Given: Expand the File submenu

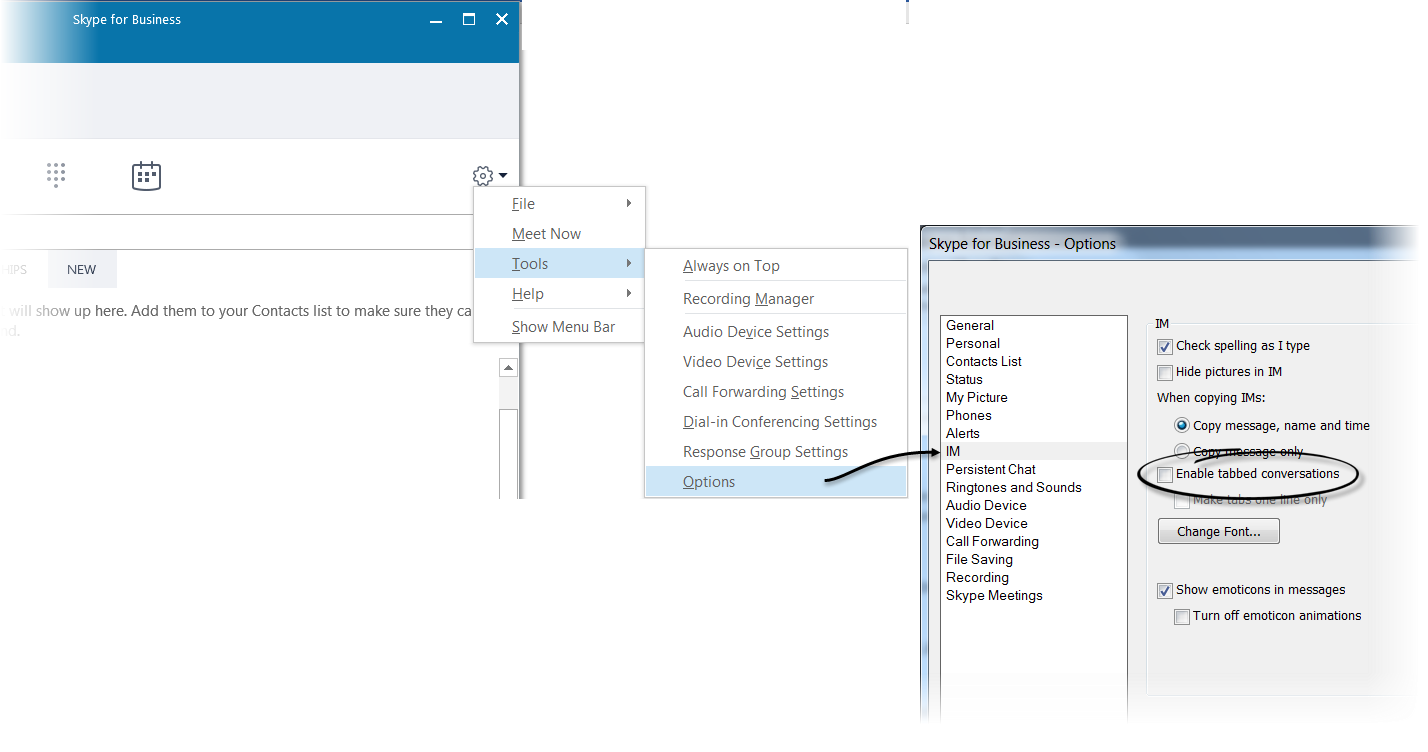Looking at the screenshot, I should [x=523, y=203].
